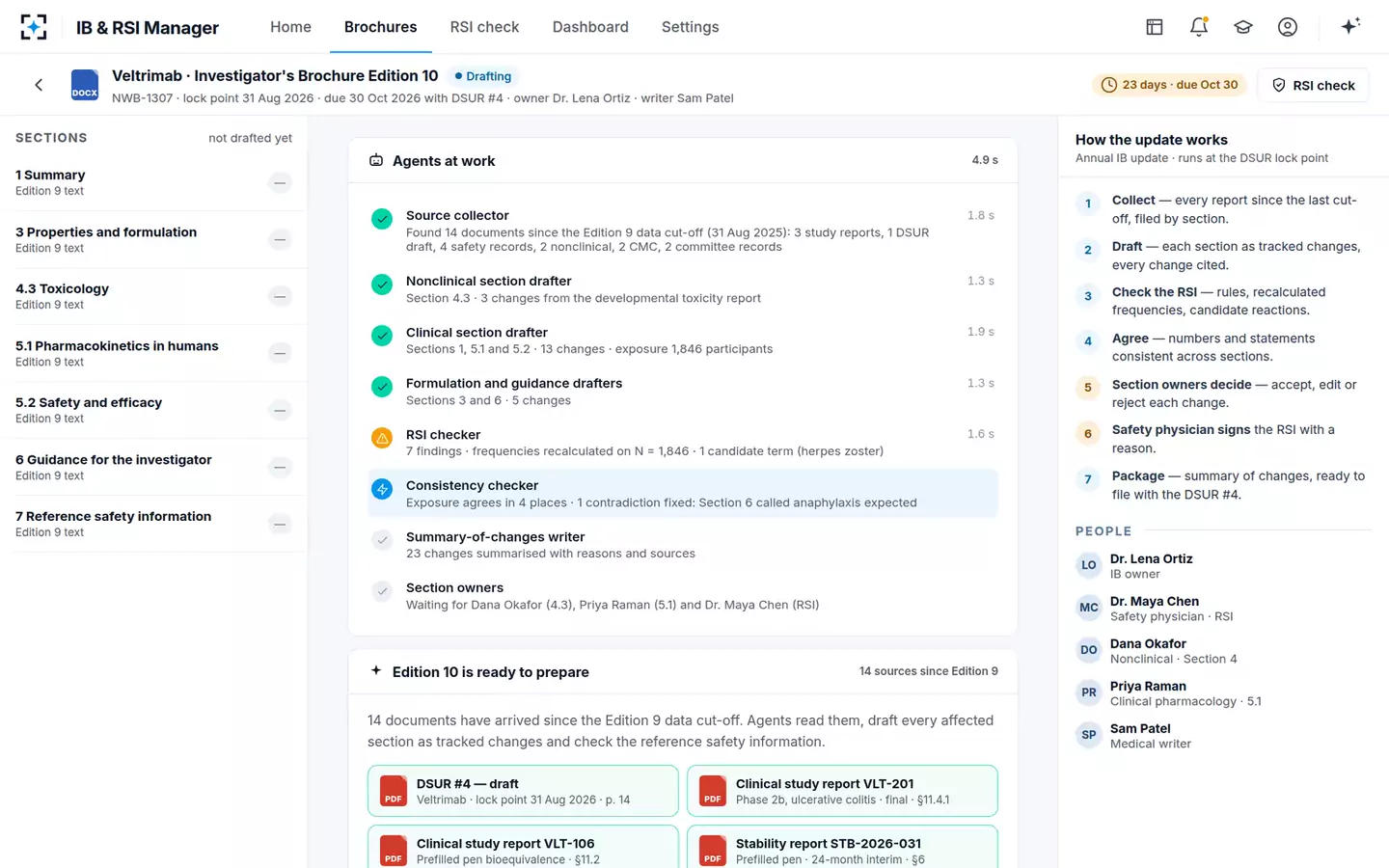
Task: Toggle status marker for 1 Summary section
Action: [280, 182]
